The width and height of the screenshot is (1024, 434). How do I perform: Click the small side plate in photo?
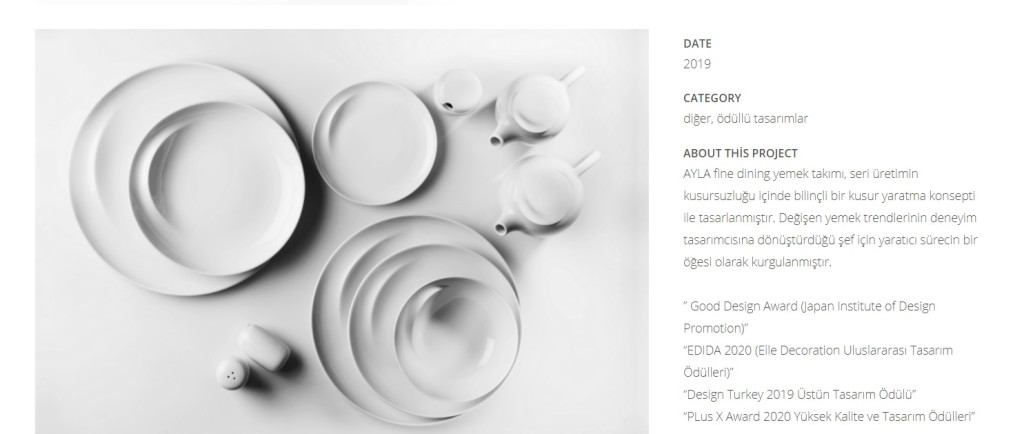pos(375,144)
